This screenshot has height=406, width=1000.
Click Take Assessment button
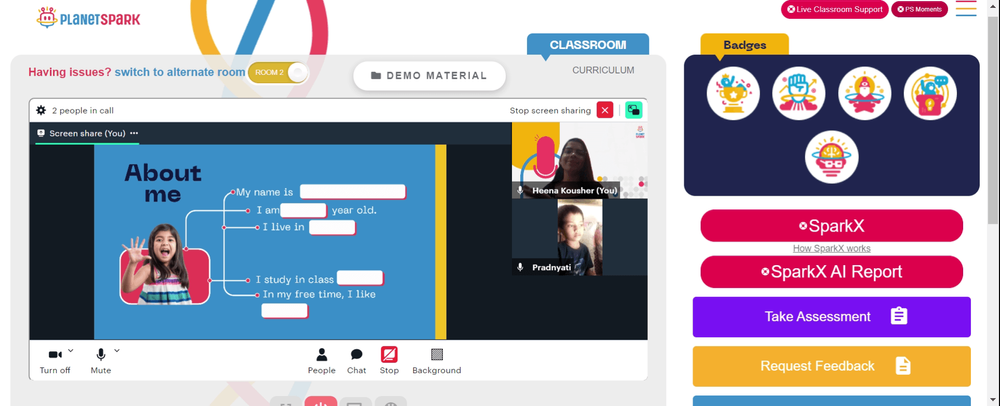(832, 317)
